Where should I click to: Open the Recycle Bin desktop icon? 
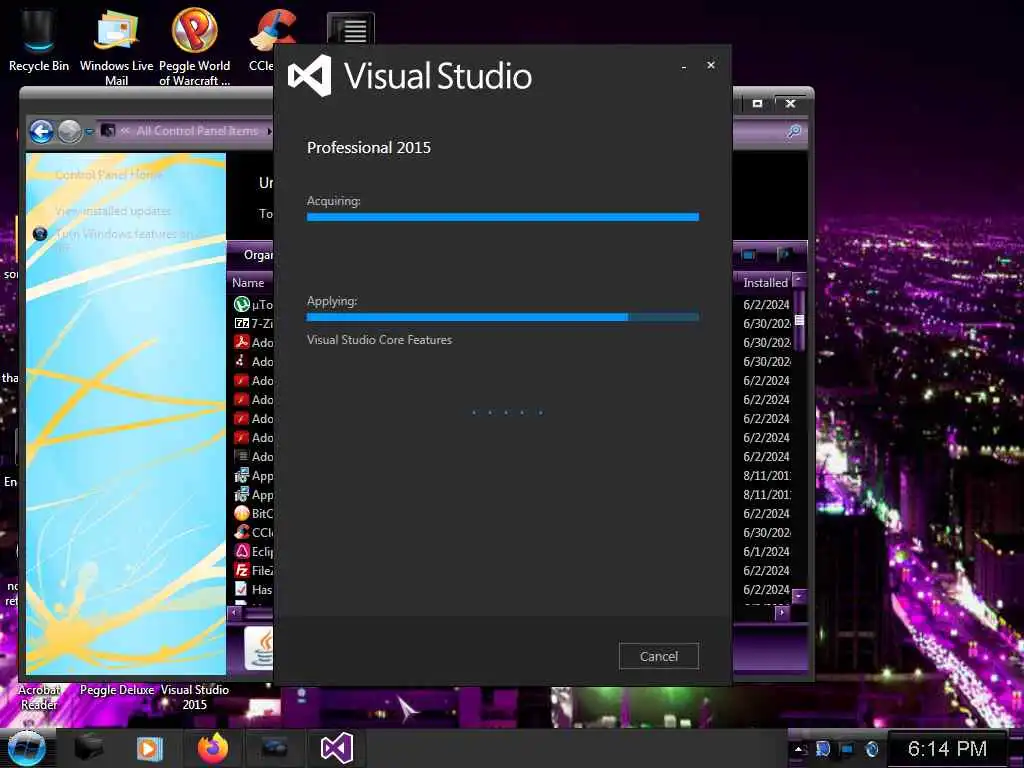(x=39, y=40)
